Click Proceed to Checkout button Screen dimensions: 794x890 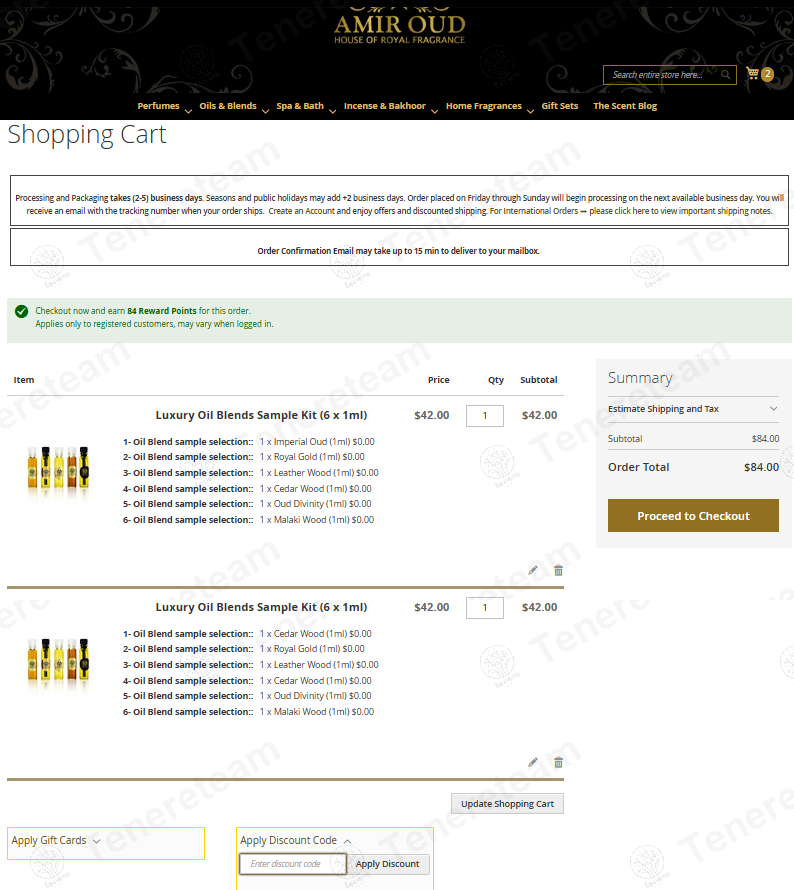[x=693, y=515]
